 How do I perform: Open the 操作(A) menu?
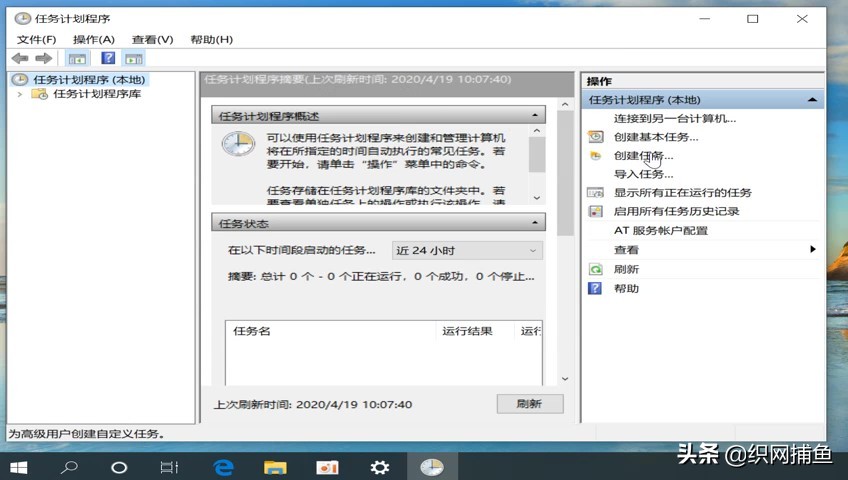[x=94, y=39]
